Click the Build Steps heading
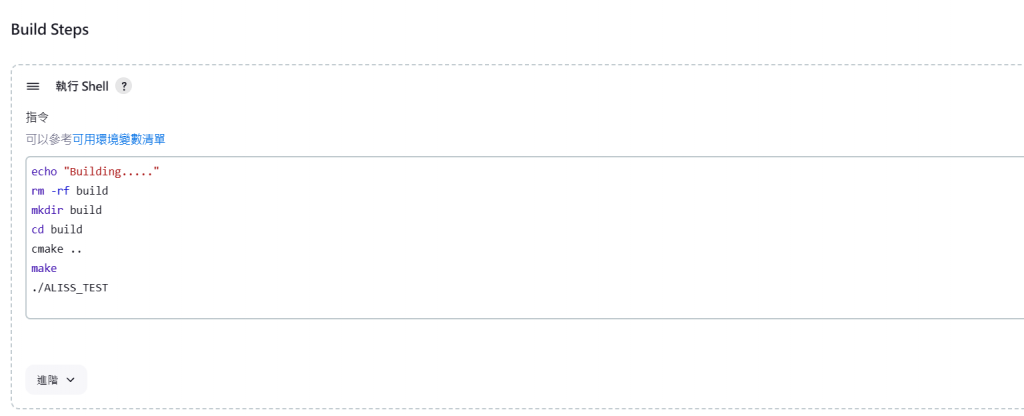 50,29
